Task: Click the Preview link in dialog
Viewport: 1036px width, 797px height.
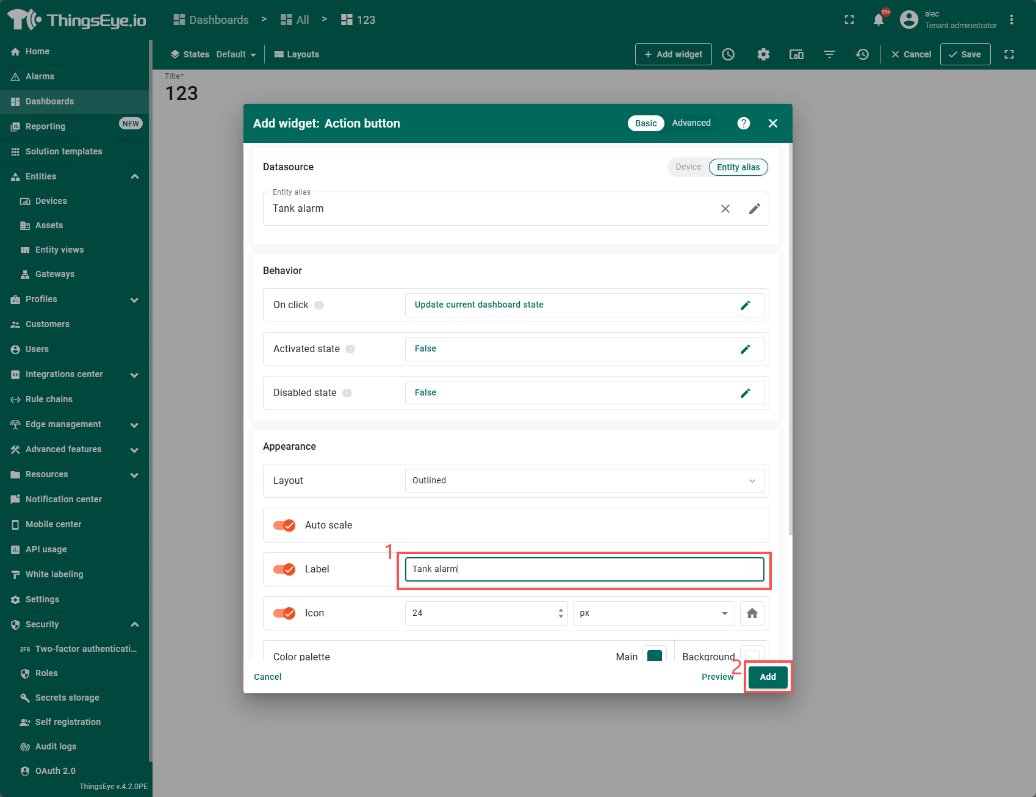Action: click(717, 677)
